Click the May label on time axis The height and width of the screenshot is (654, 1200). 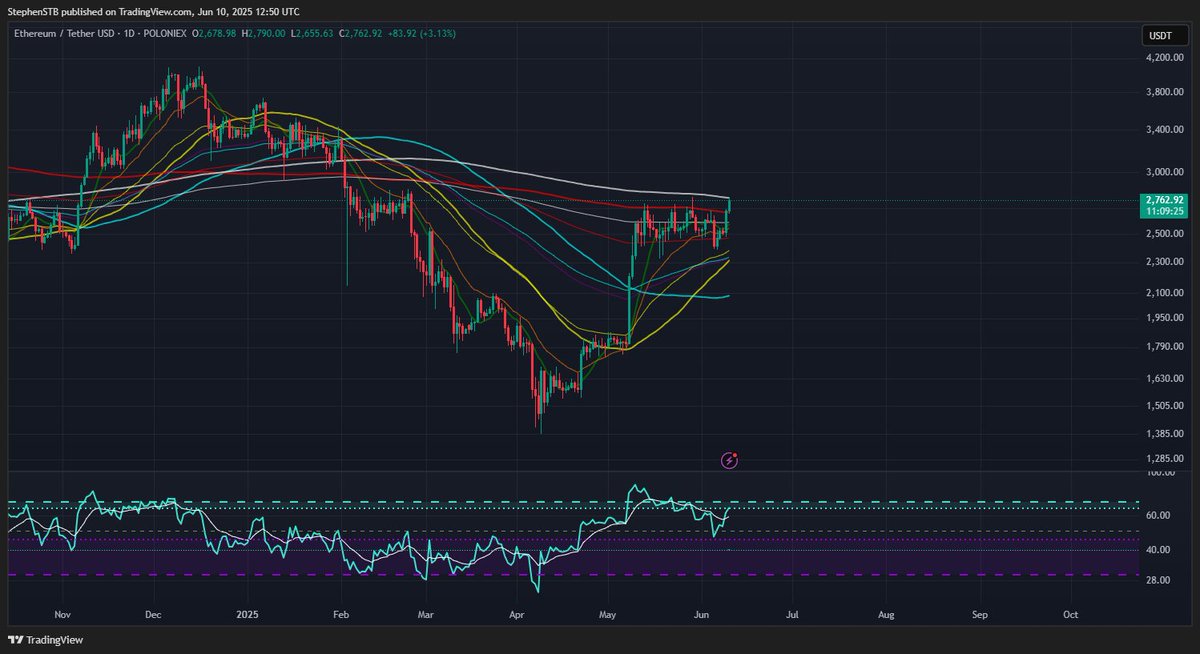(x=609, y=615)
